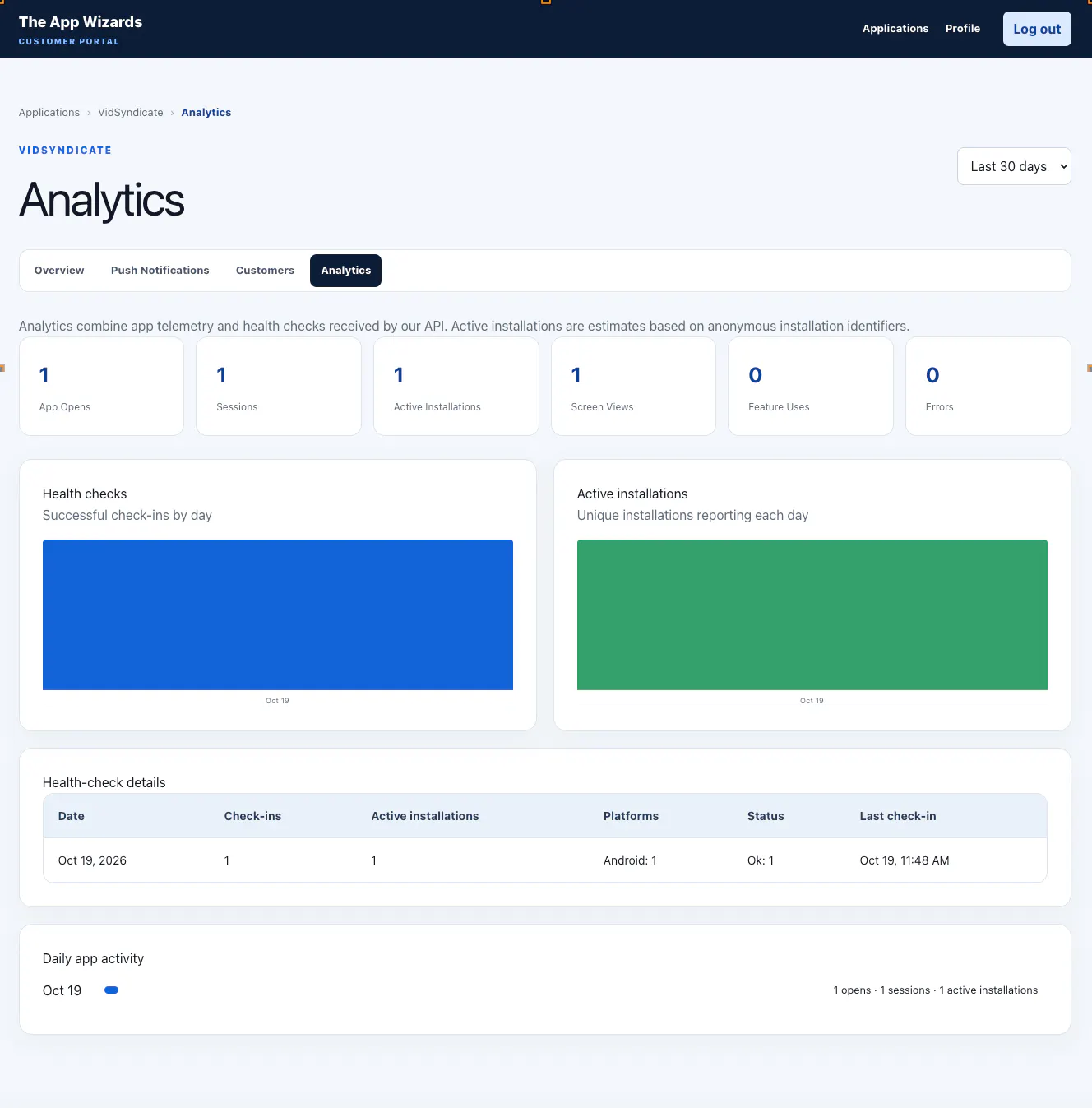Open the Last 30 days dropdown
This screenshot has height=1108, width=1092.
pos(1013,166)
